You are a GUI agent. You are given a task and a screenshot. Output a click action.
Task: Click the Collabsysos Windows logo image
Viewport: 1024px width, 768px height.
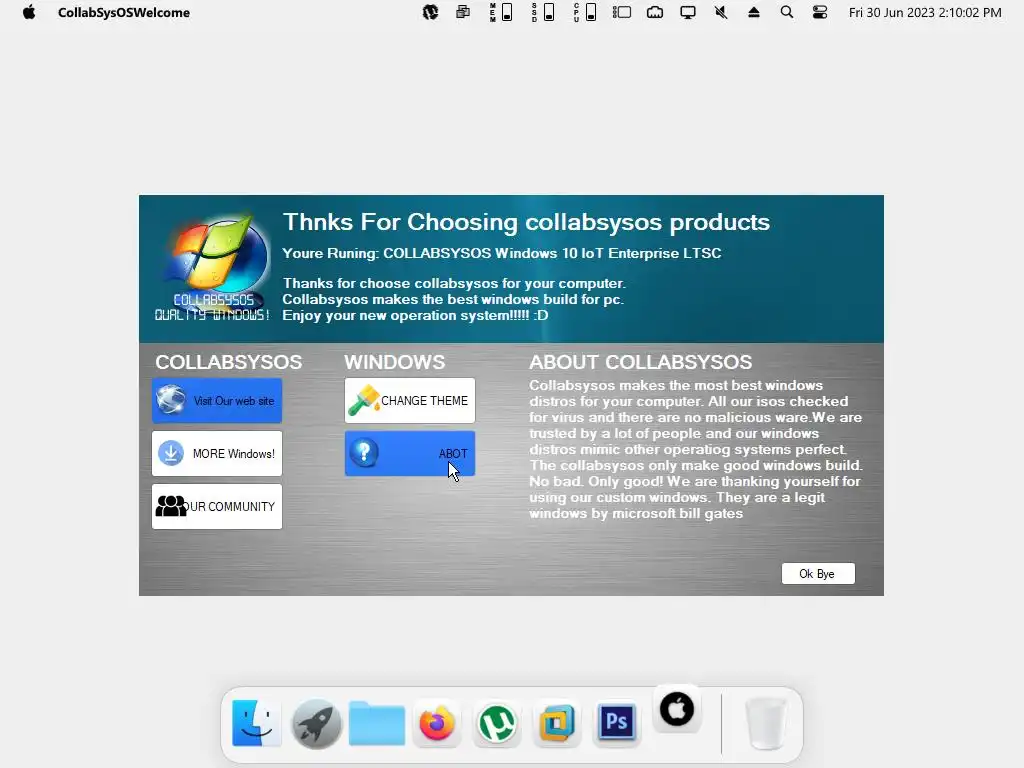[214, 267]
